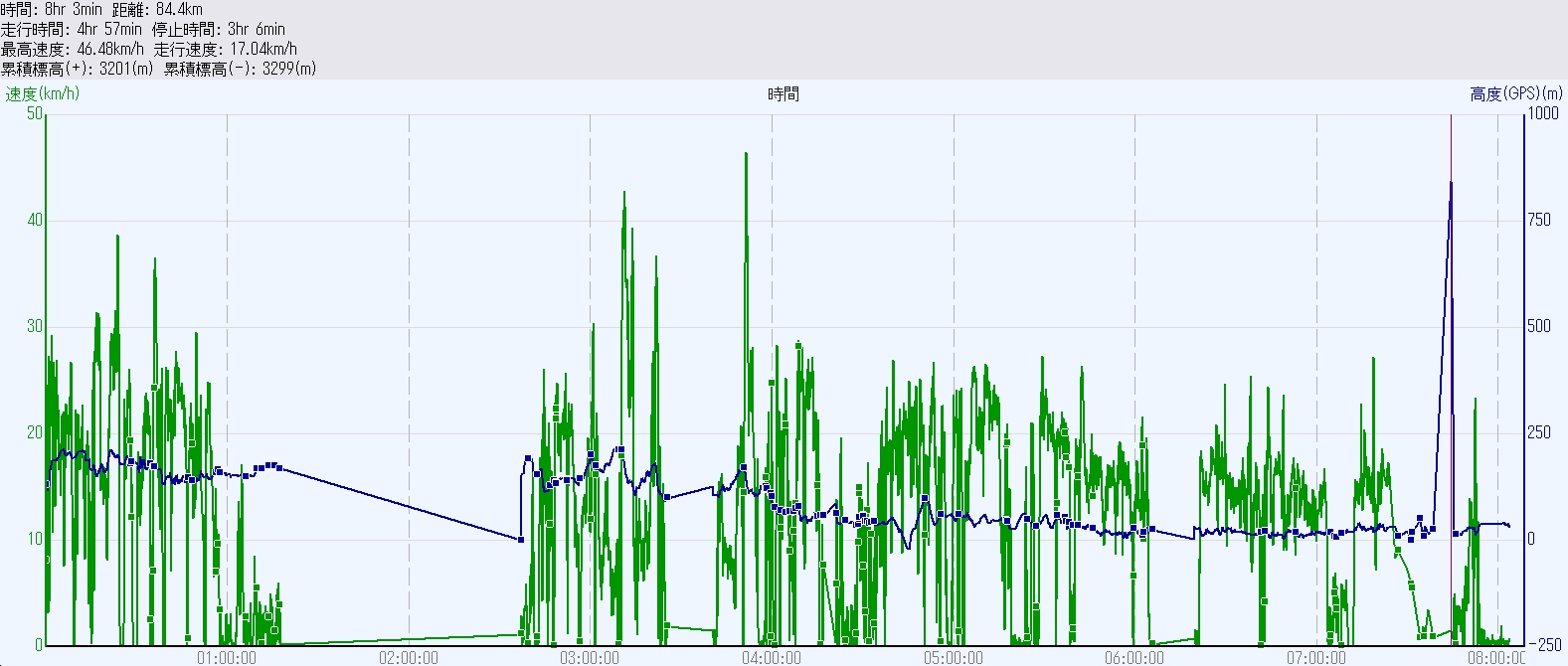Click the 05:00:00 time axis label
The height and width of the screenshot is (666, 1568).
click(x=954, y=657)
